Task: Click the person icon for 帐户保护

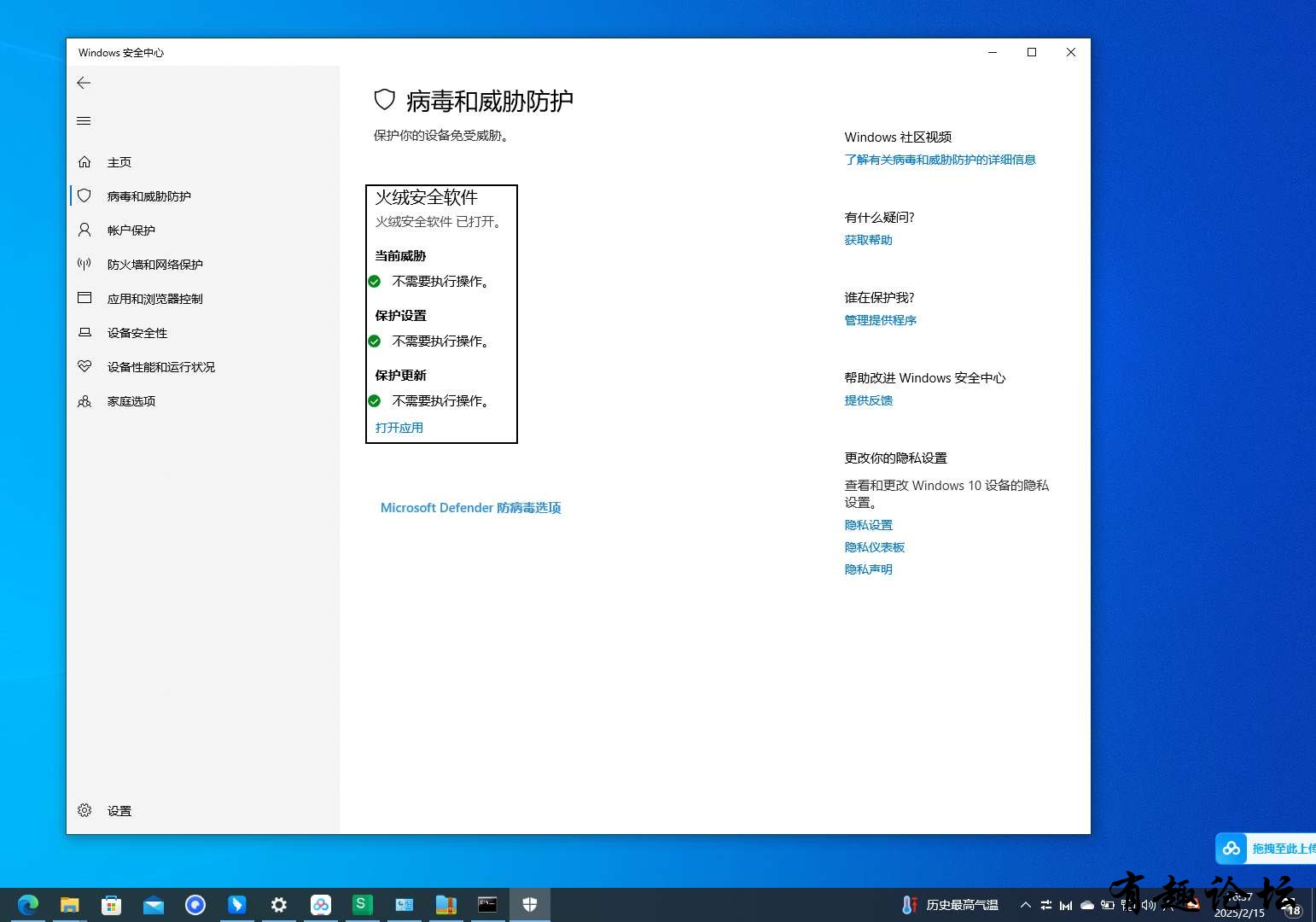Action: [84, 230]
